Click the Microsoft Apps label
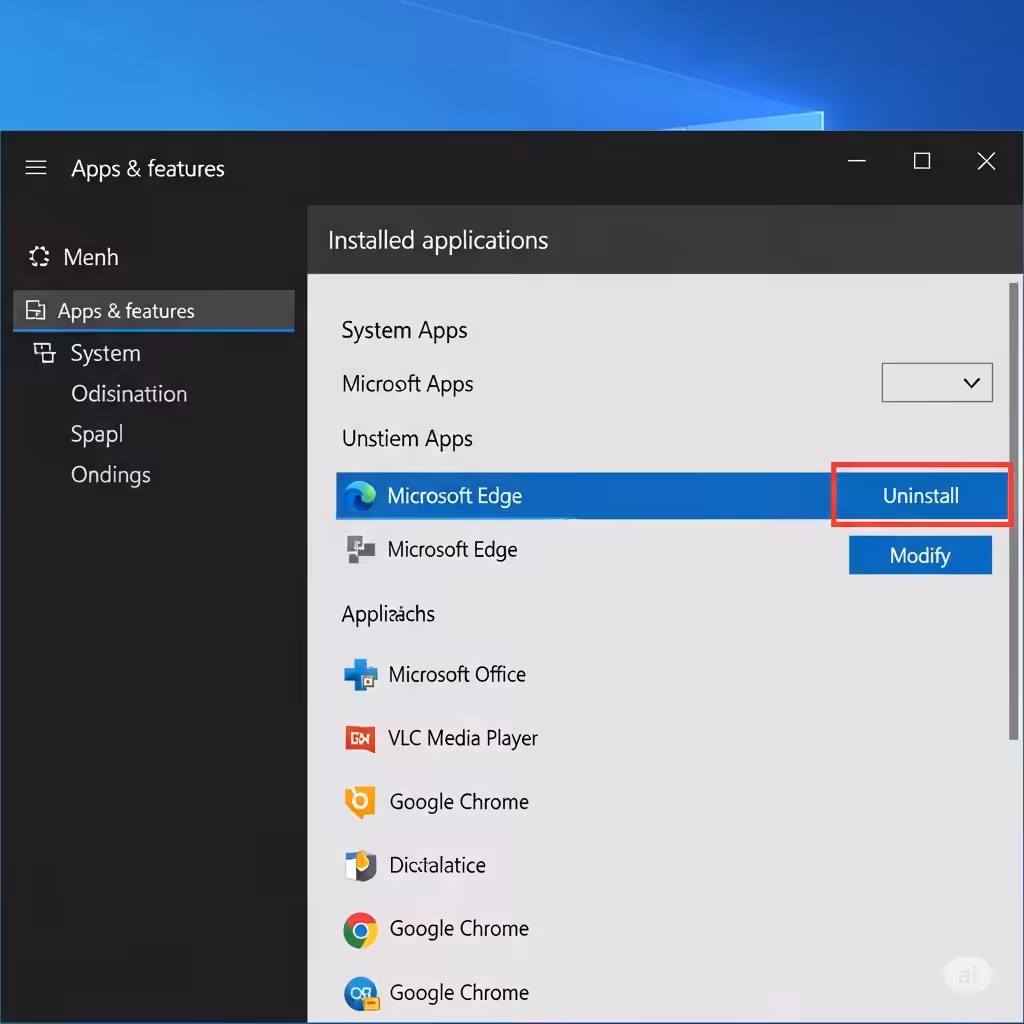 coord(408,384)
